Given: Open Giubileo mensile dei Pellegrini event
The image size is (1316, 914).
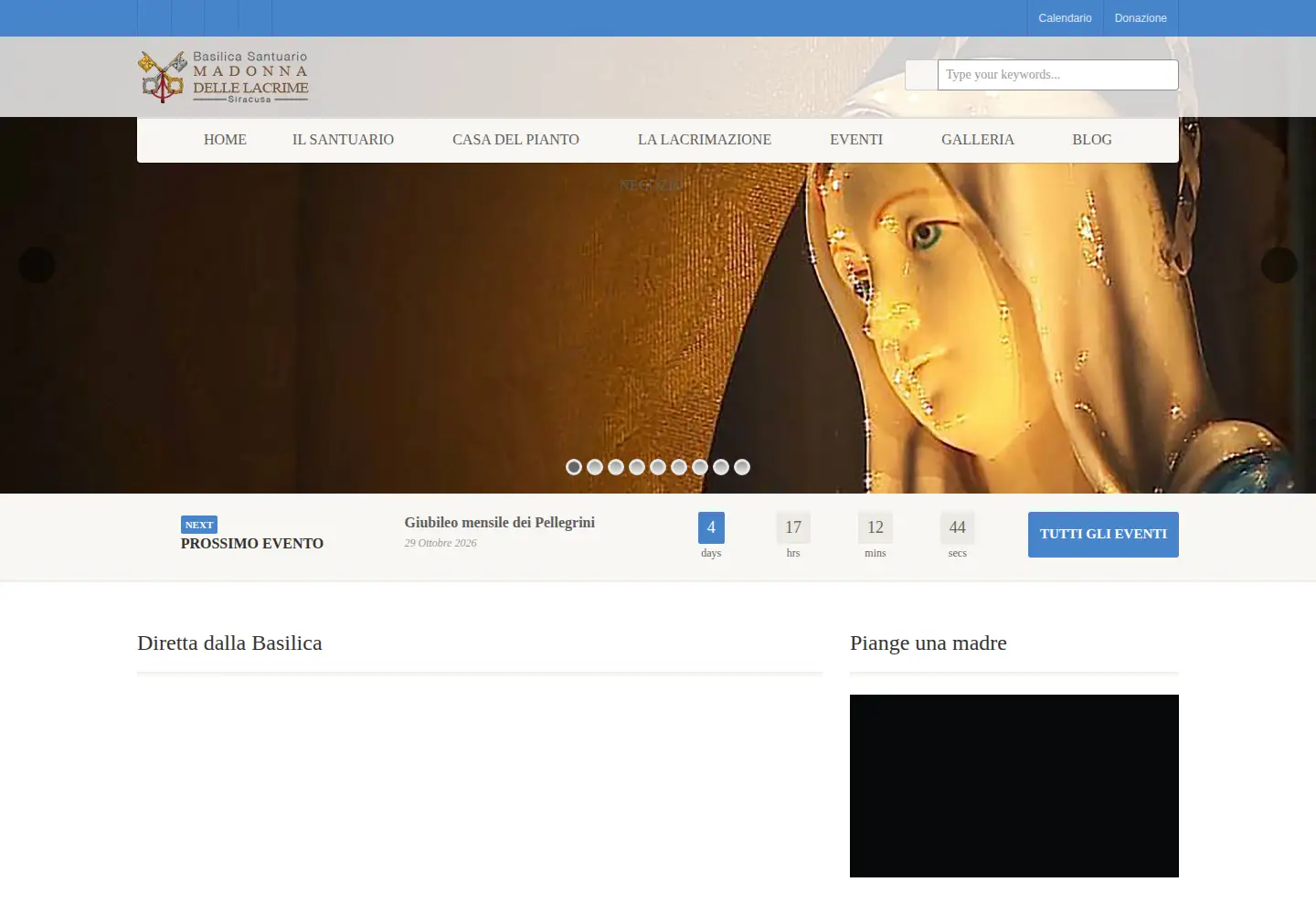Looking at the screenshot, I should 500,523.
